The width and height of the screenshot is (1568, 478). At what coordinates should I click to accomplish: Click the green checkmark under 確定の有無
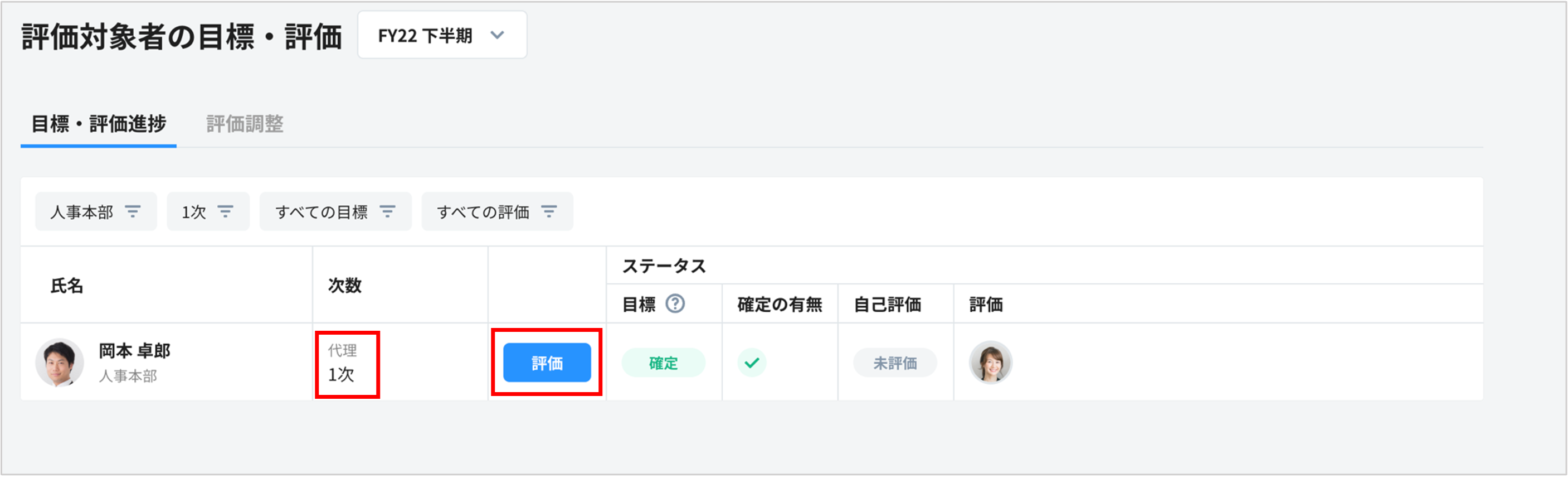click(752, 363)
